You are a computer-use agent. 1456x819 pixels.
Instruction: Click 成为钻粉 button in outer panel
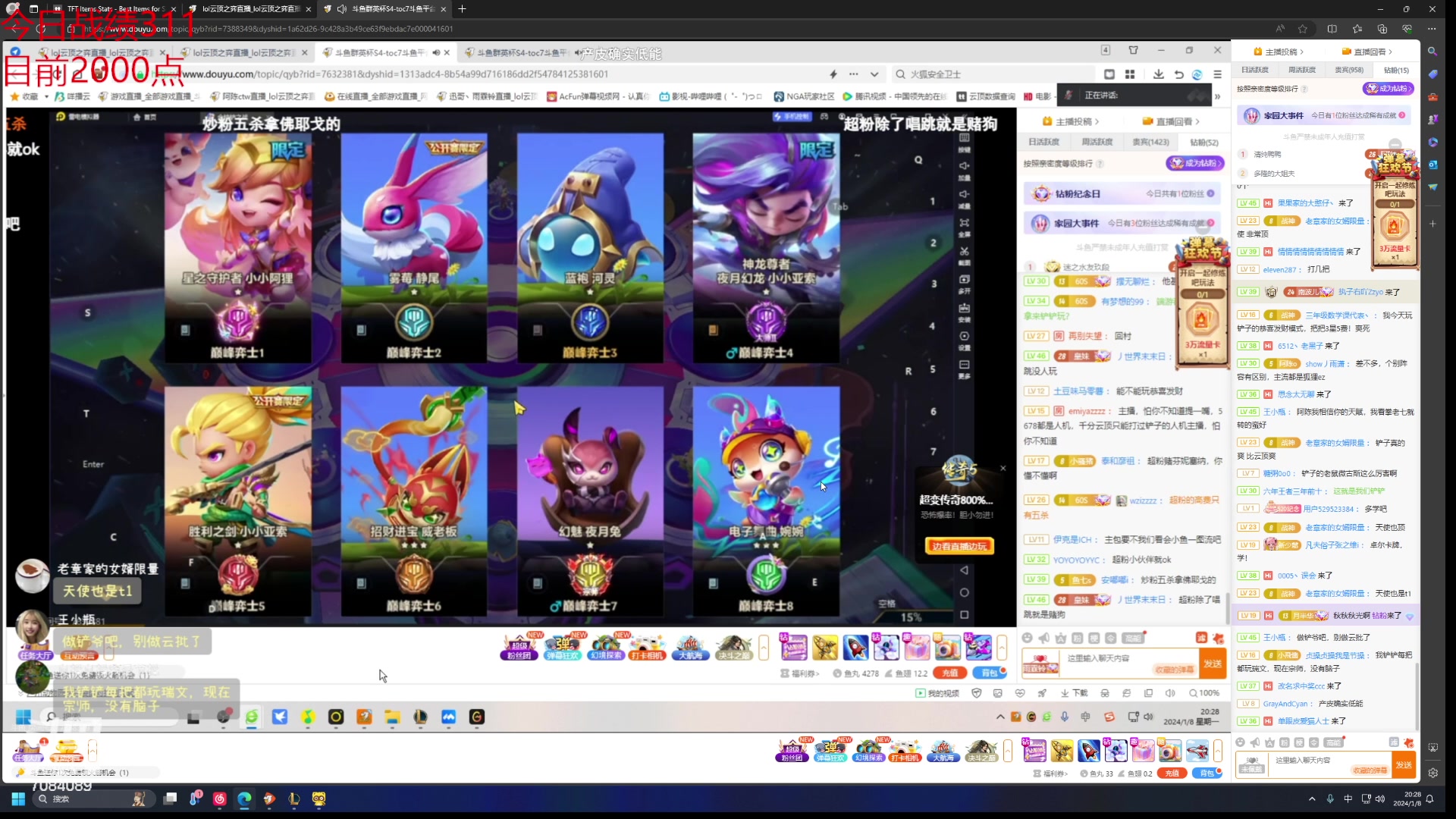pos(1389,89)
